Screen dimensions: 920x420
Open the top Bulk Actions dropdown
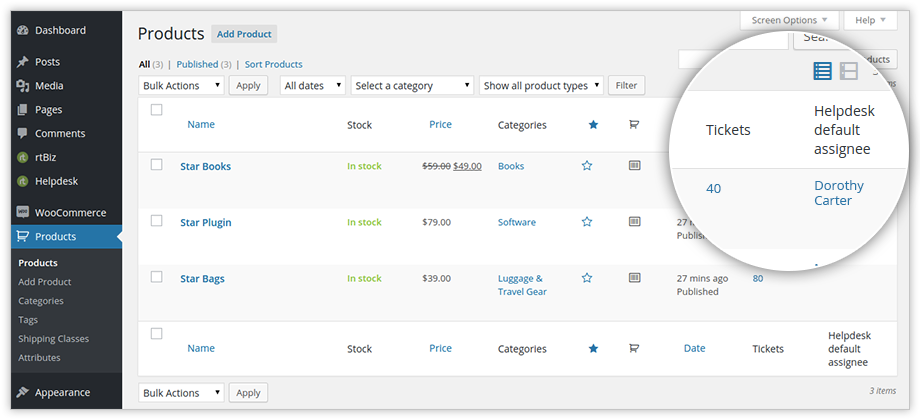(x=181, y=86)
